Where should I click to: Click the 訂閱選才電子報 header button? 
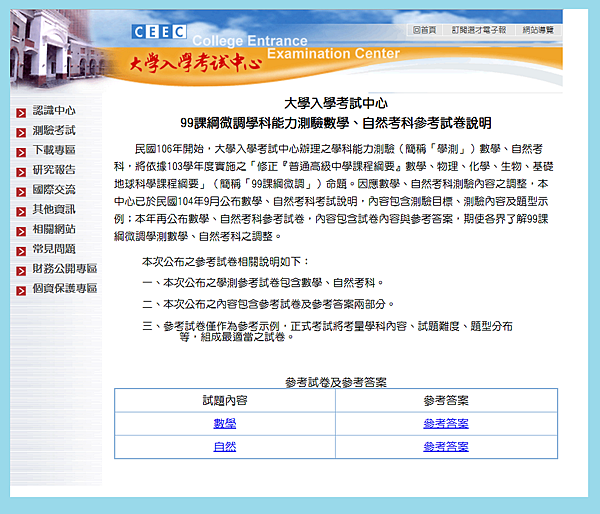pos(479,30)
